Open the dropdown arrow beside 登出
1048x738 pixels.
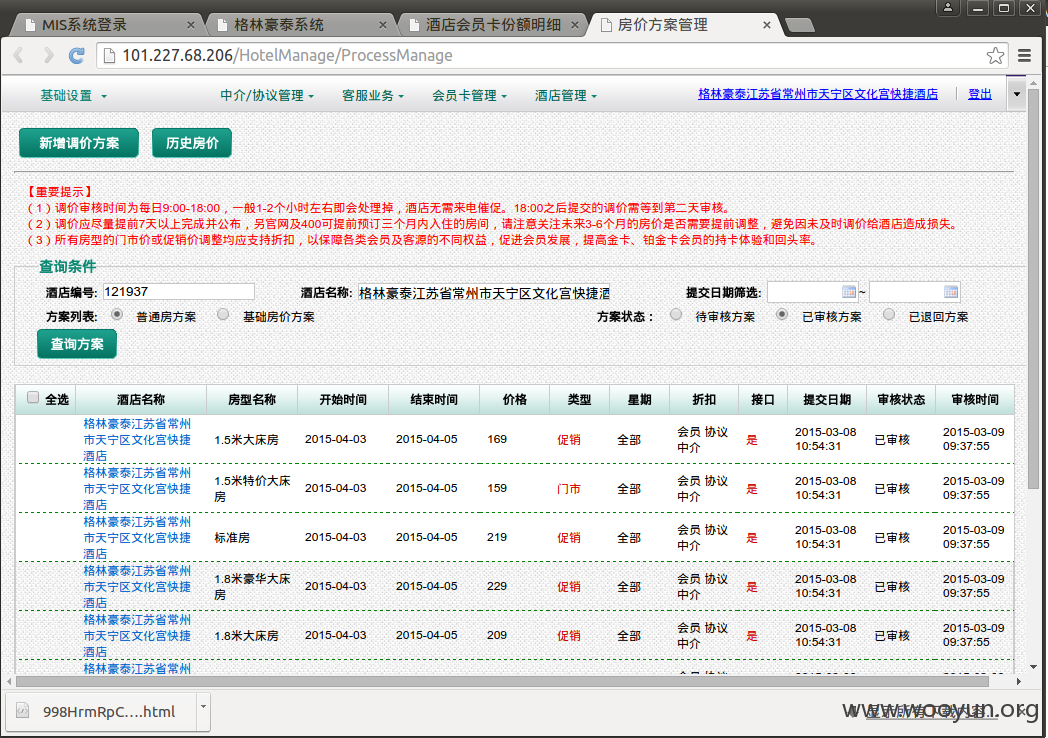click(x=1017, y=94)
